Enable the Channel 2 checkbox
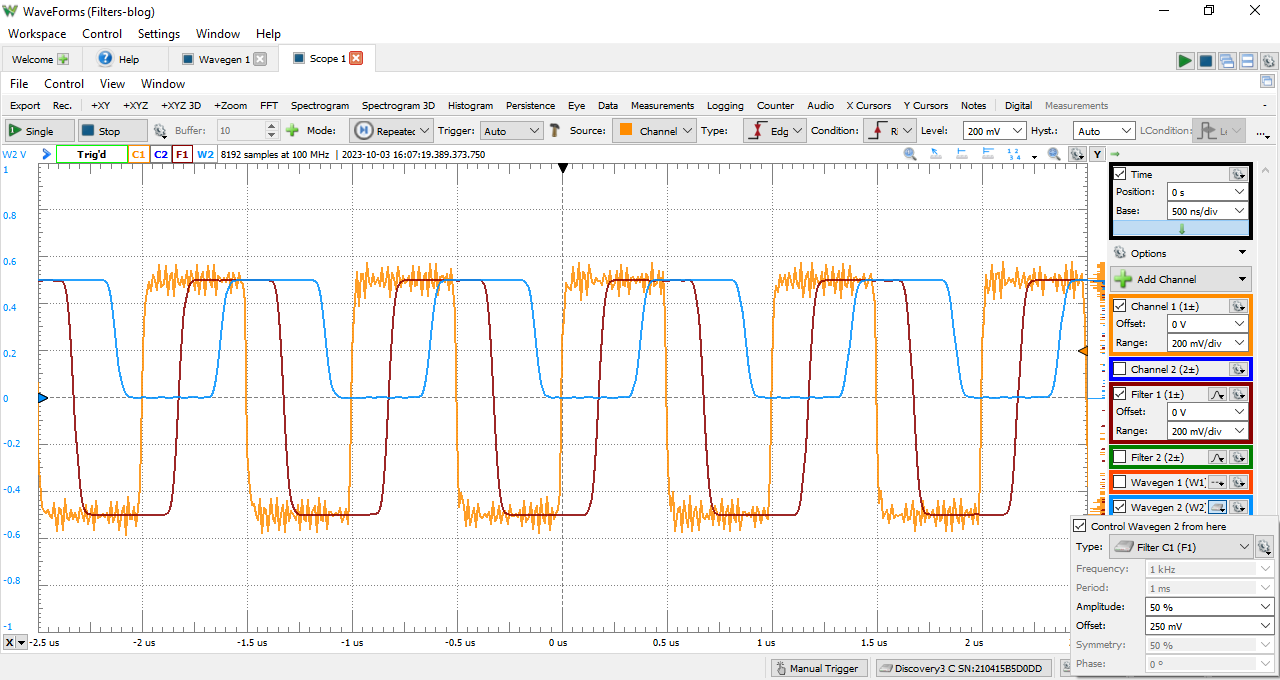This screenshot has height=680, width=1280. pyautogui.click(x=1118, y=369)
